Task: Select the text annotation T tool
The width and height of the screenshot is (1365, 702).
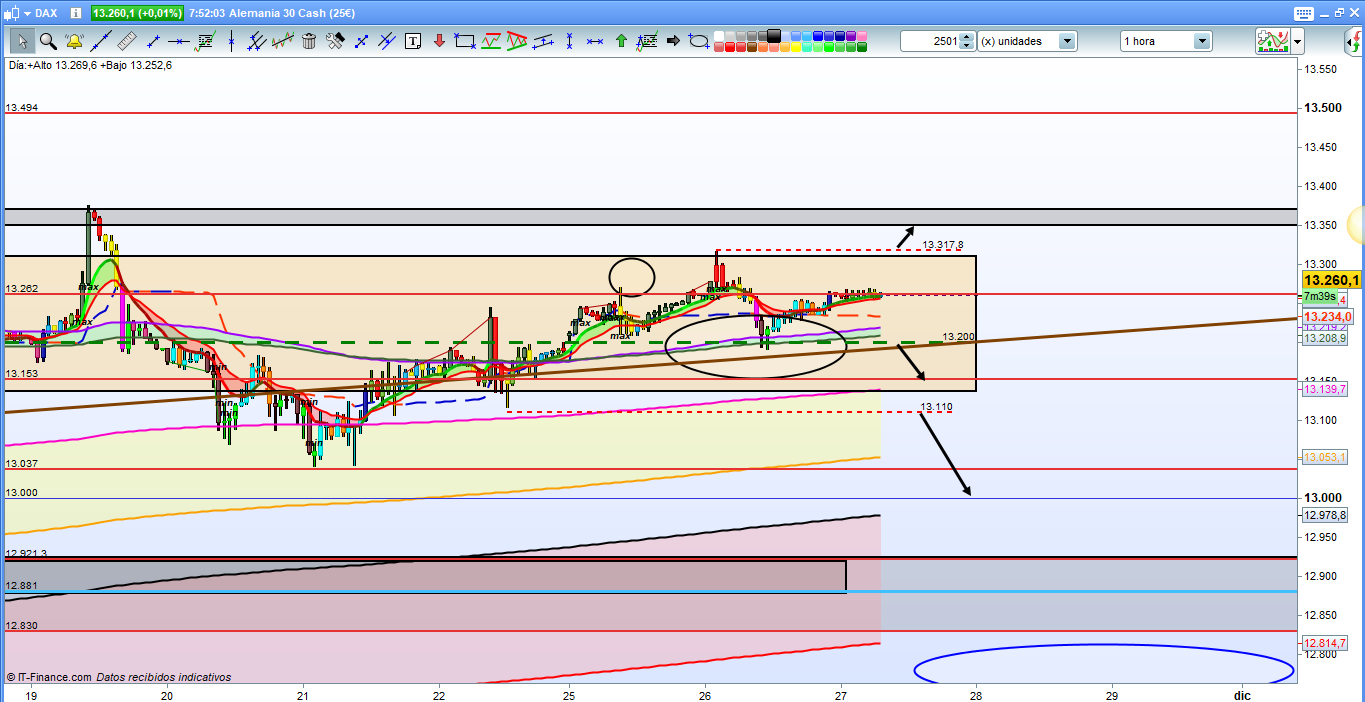Action: tap(413, 41)
